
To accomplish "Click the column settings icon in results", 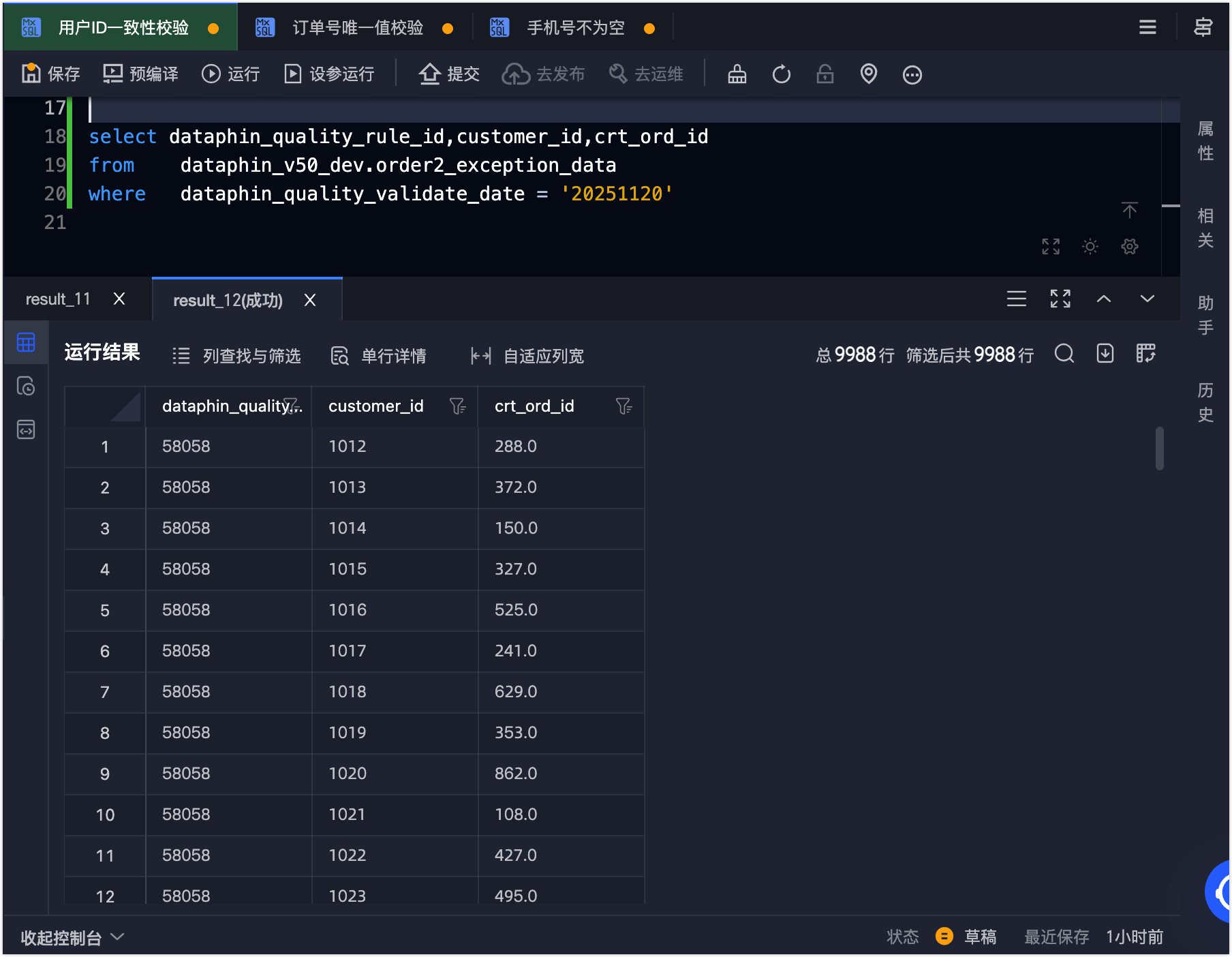I will click(1146, 354).
